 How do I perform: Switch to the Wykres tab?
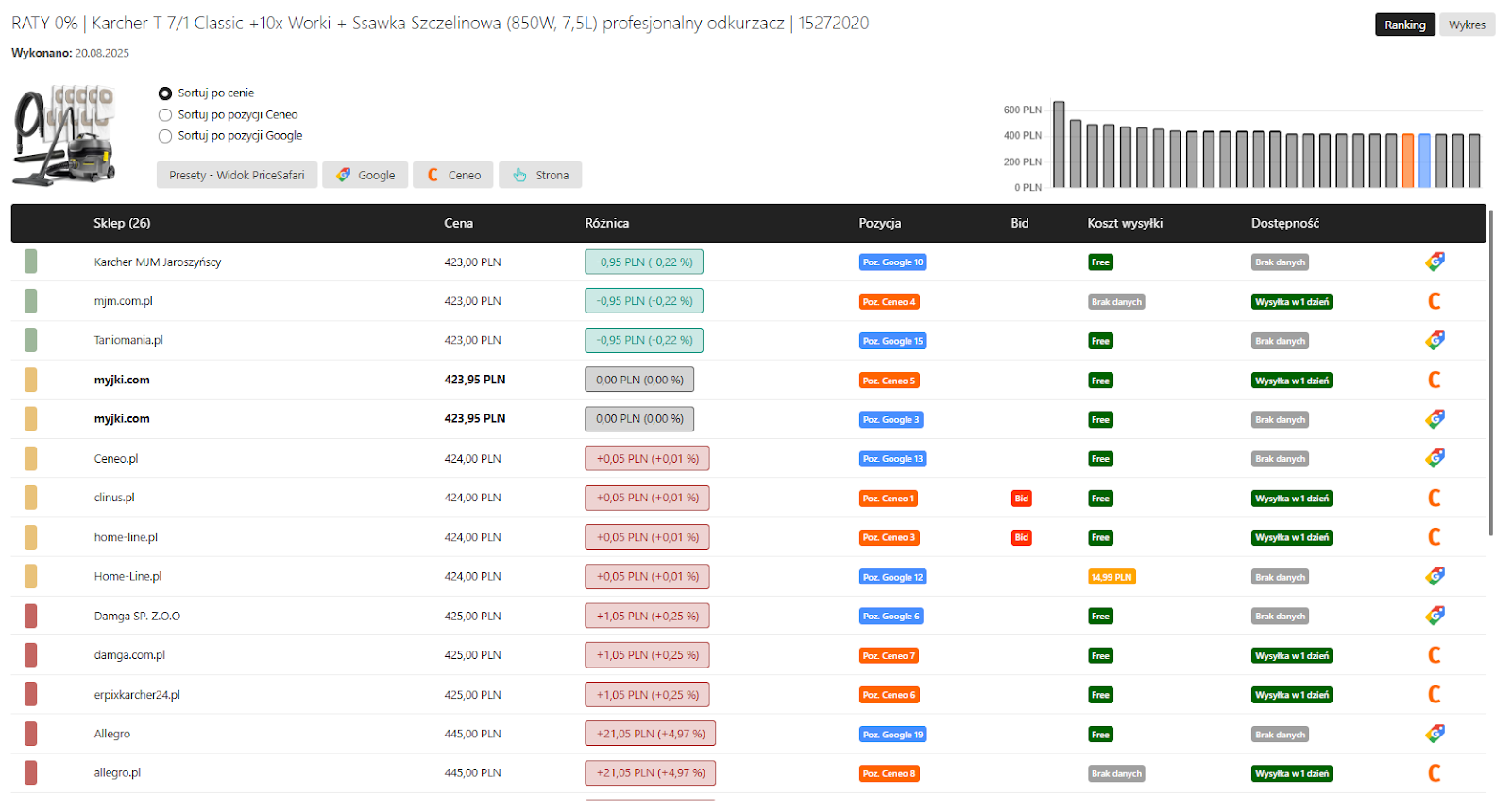click(1467, 25)
